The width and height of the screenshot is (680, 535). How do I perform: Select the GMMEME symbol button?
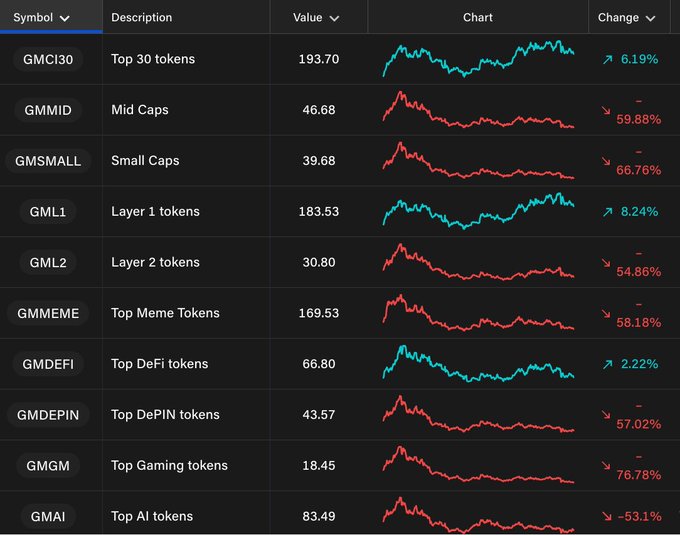48,314
